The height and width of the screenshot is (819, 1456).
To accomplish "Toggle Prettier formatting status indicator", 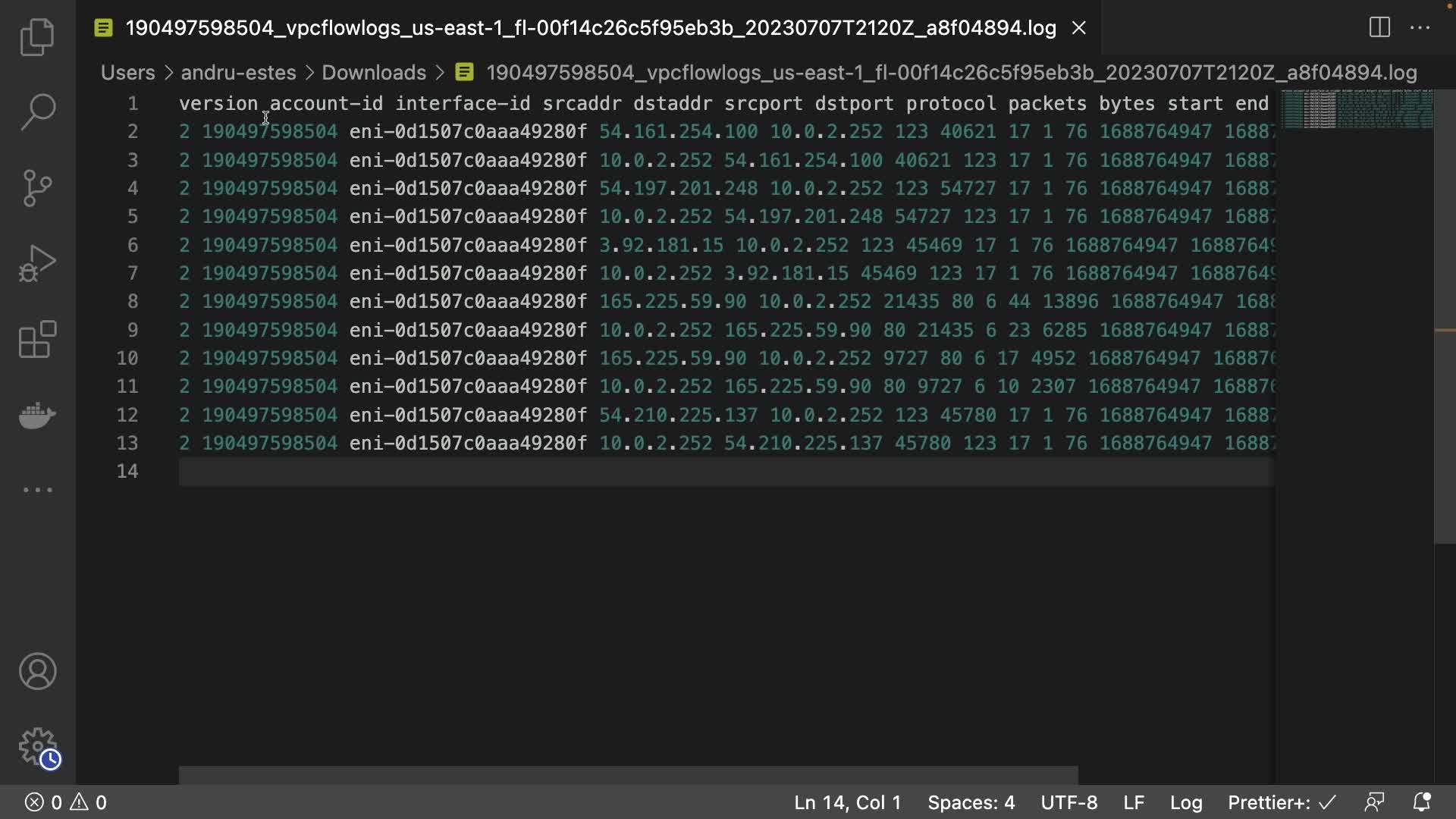I will click(x=1282, y=802).
